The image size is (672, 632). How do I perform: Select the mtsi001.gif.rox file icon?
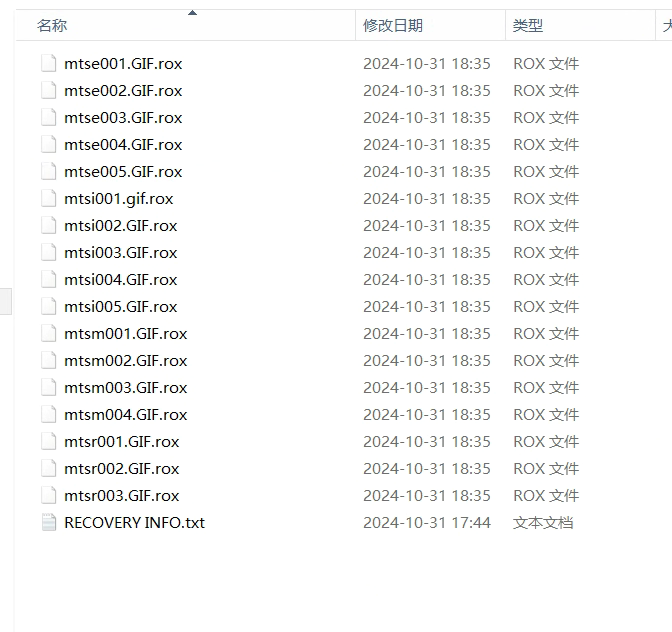pyautogui.click(x=48, y=198)
